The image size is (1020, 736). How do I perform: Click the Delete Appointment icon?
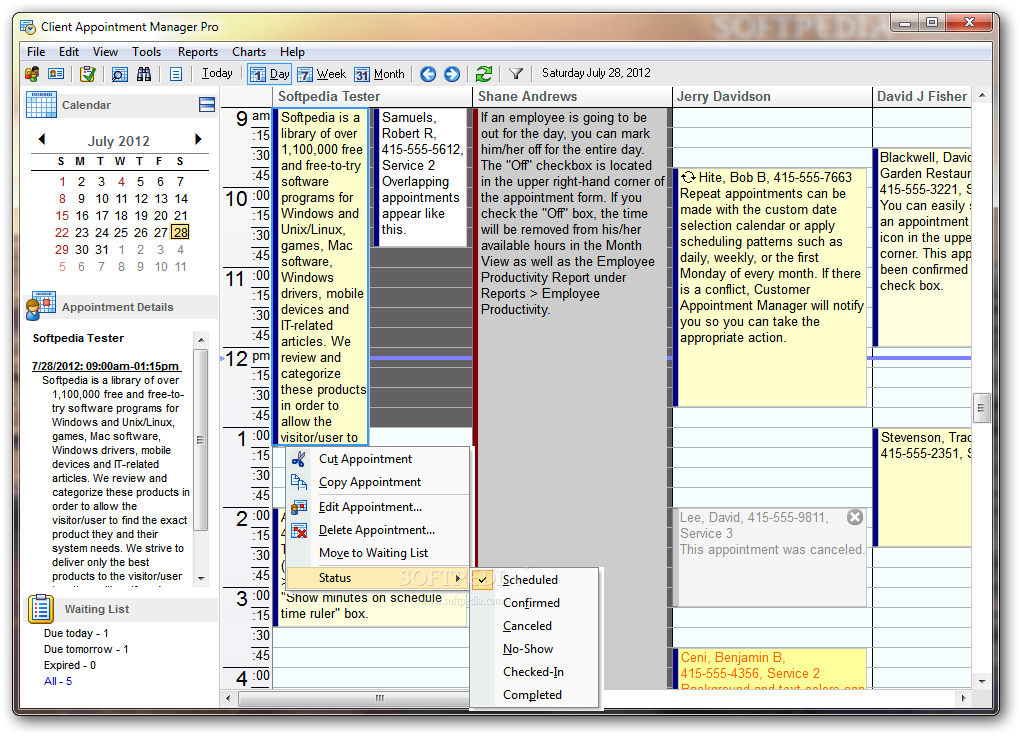[299, 530]
